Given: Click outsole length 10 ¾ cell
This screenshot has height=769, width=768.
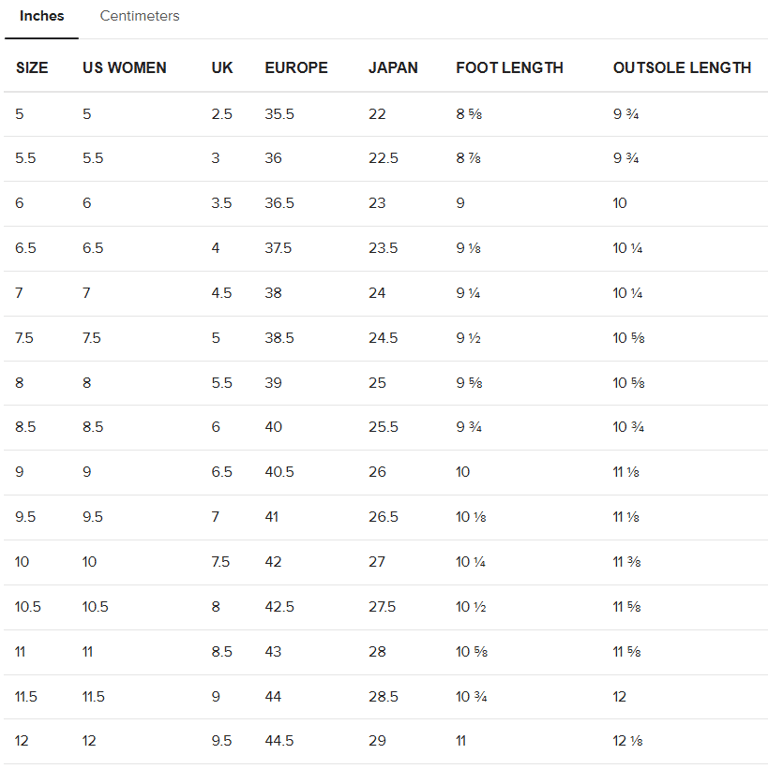Looking at the screenshot, I should [628, 427].
